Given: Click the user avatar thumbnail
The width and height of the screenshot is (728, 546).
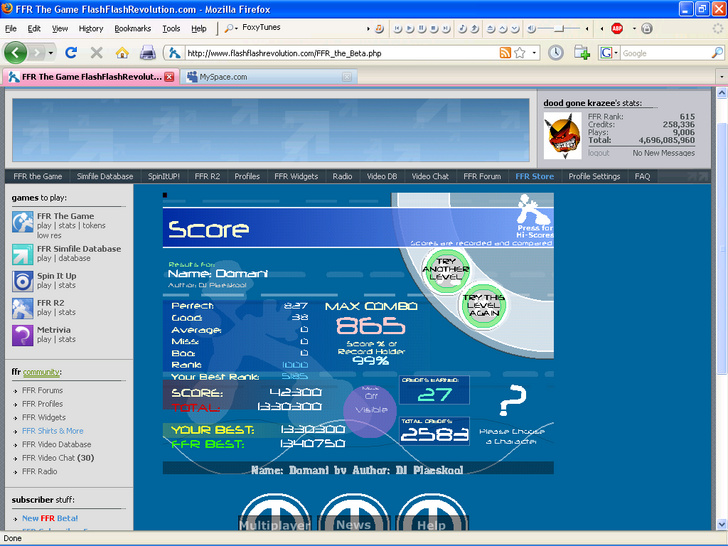Looking at the screenshot, I should pos(562,136).
